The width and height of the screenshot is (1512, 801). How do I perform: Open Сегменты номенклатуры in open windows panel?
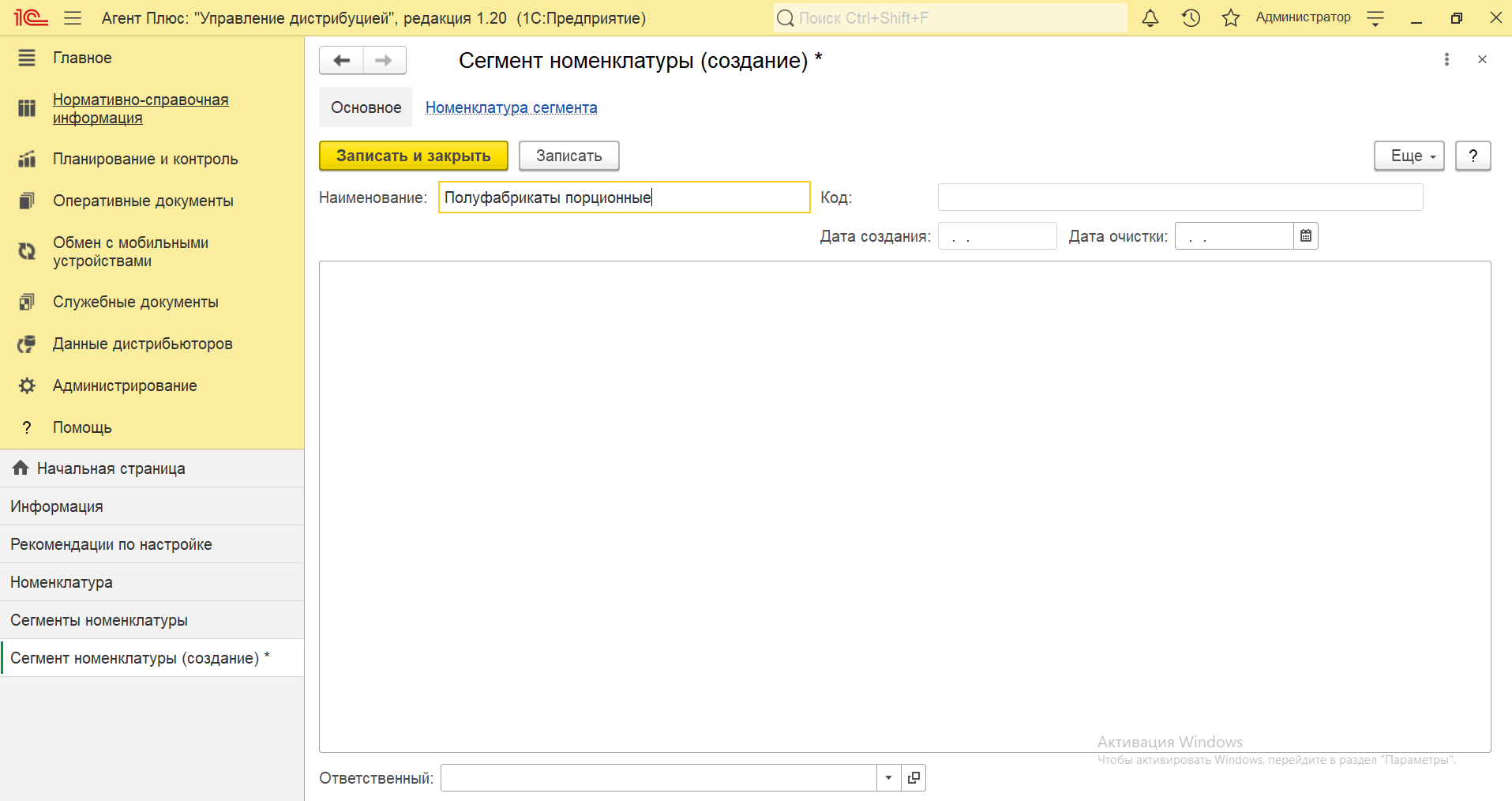[x=99, y=620]
